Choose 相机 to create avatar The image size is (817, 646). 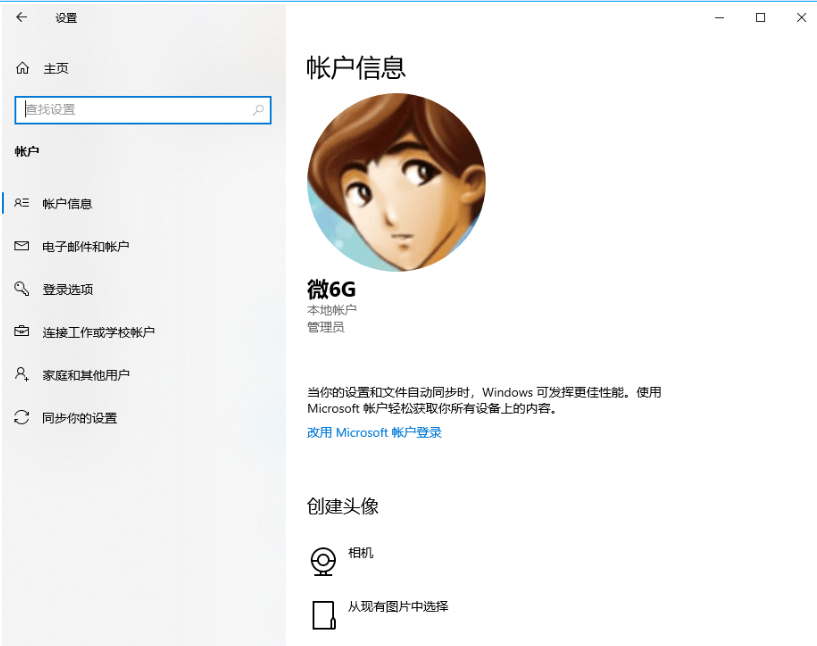pos(361,553)
